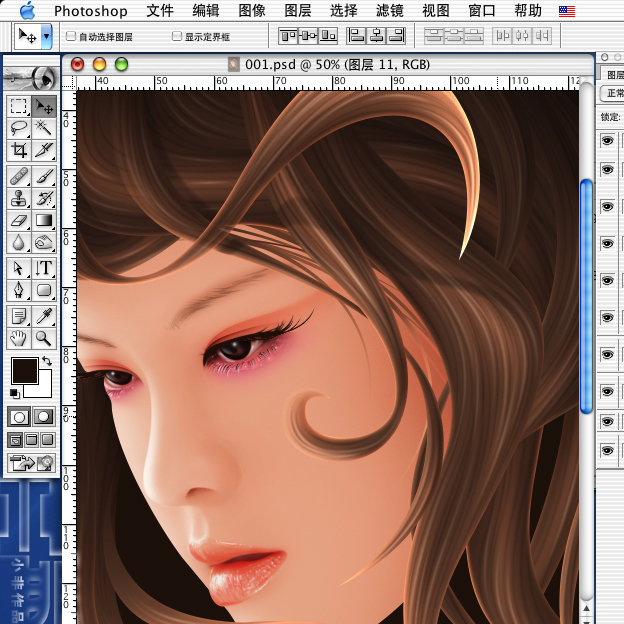Screen dimensions: 624x624
Task: Open the 图层 menu
Action: [x=298, y=11]
